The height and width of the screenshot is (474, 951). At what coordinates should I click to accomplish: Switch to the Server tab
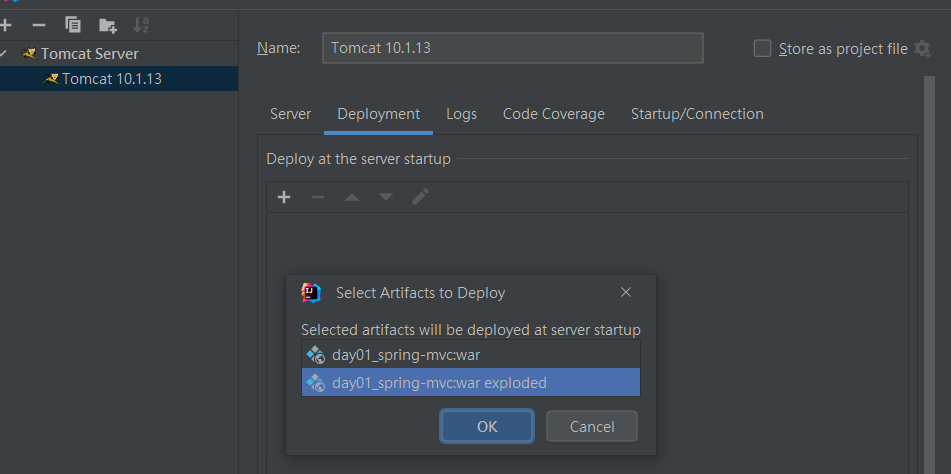[x=291, y=114]
